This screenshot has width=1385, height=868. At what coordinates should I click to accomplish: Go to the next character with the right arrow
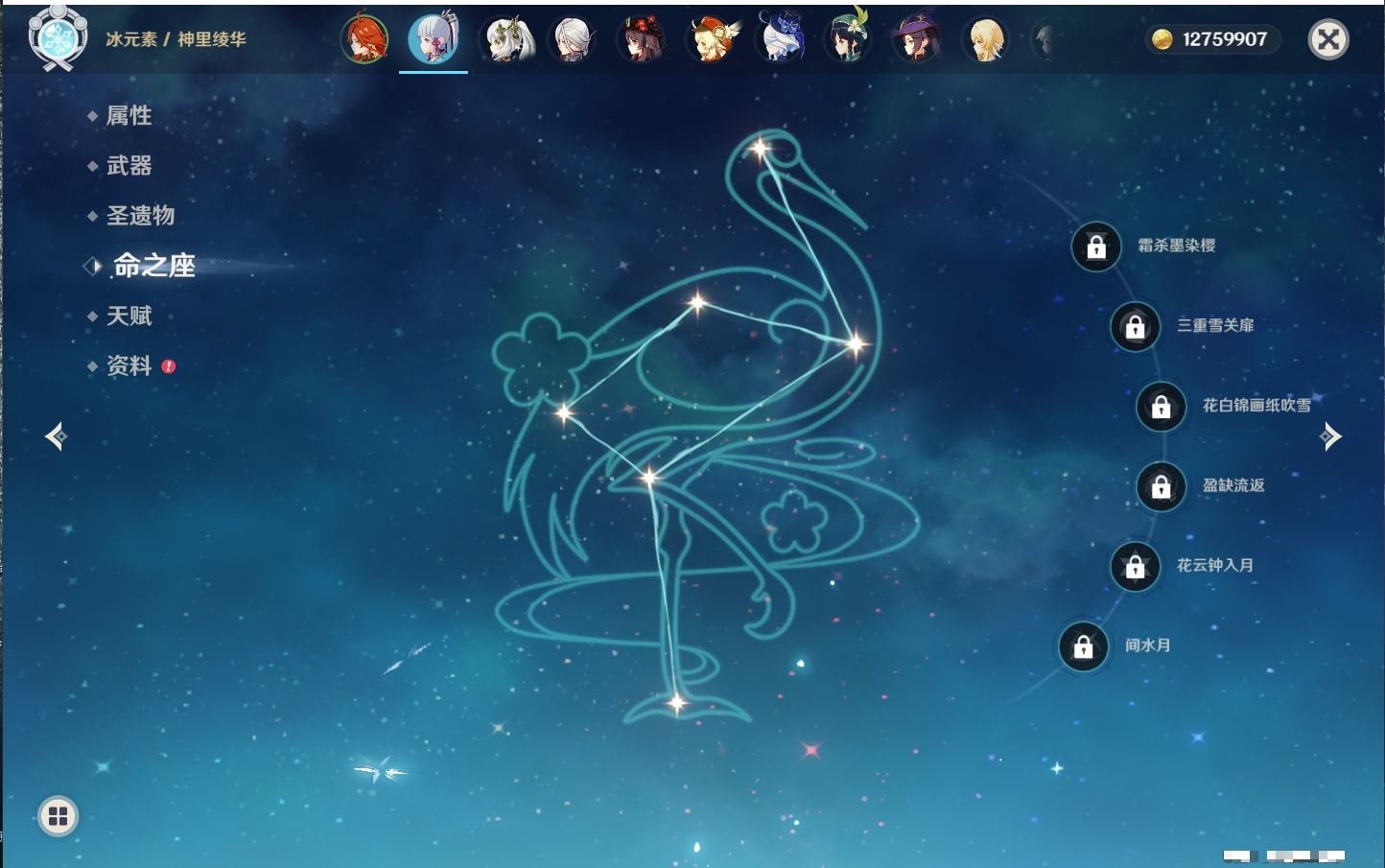tap(1329, 436)
